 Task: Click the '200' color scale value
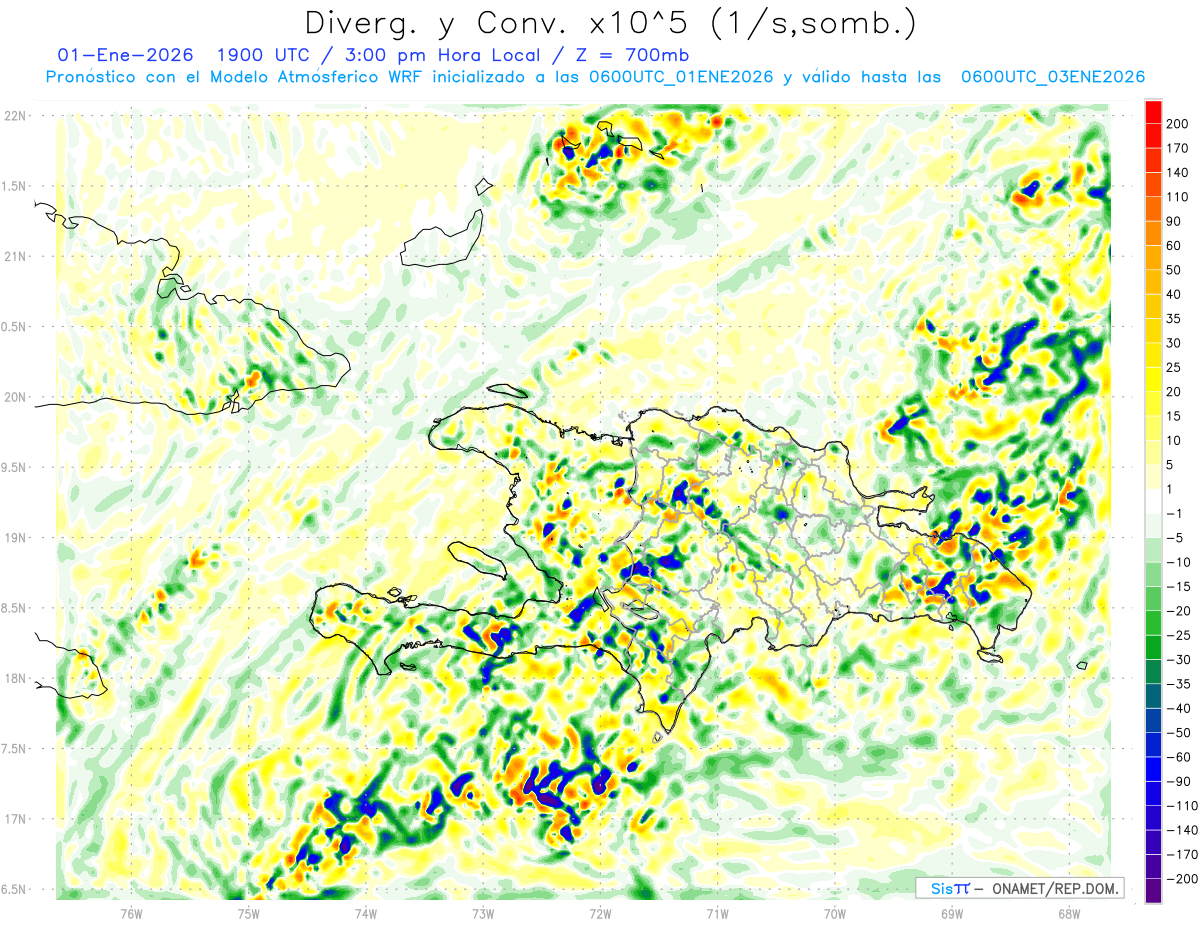coord(1179,124)
